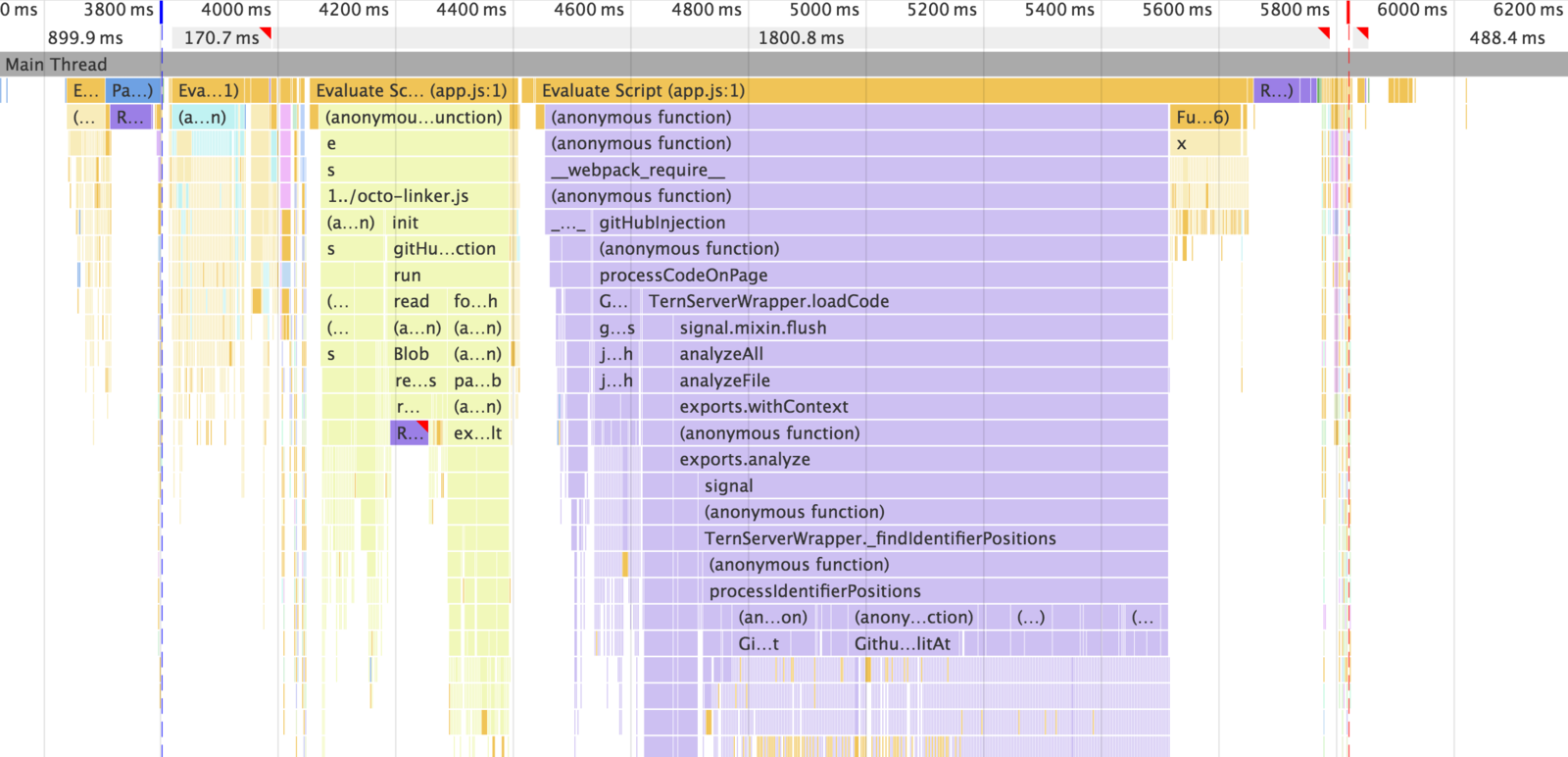Viewport: 1568px width, 757px height.
Task: Select the 'run' call frame
Action: point(449,276)
